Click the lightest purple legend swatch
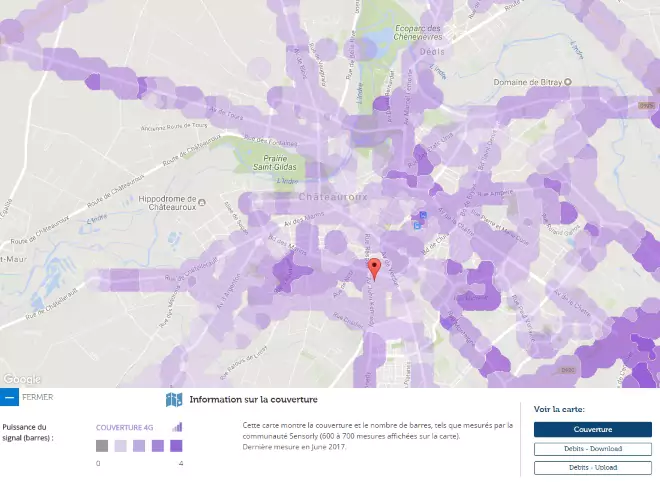The width and height of the screenshot is (660, 489). click(x=120, y=446)
